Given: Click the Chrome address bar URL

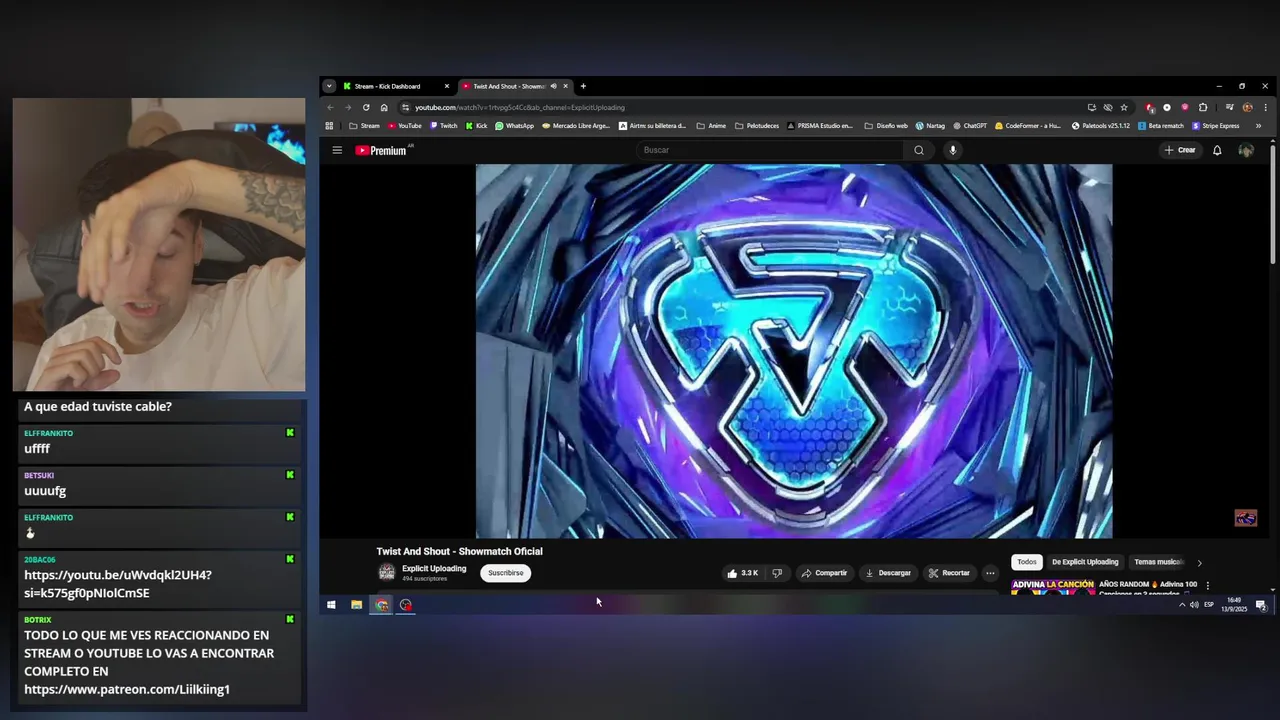Looking at the screenshot, I should 520,107.
